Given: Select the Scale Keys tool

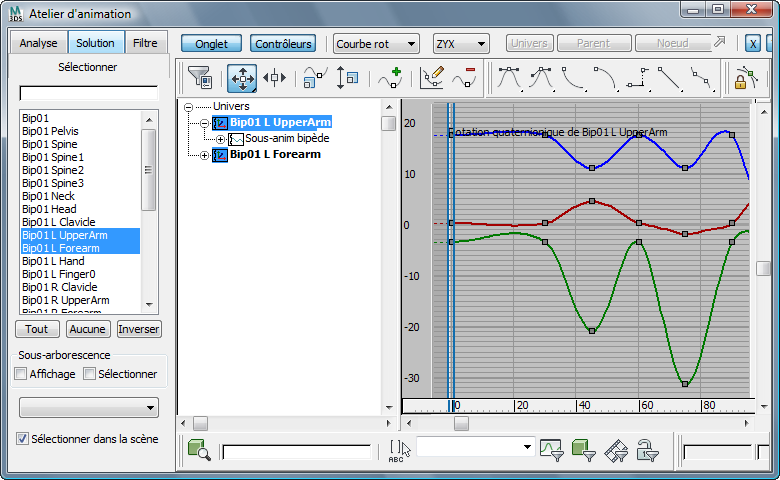Looking at the screenshot, I should [315, 78].
